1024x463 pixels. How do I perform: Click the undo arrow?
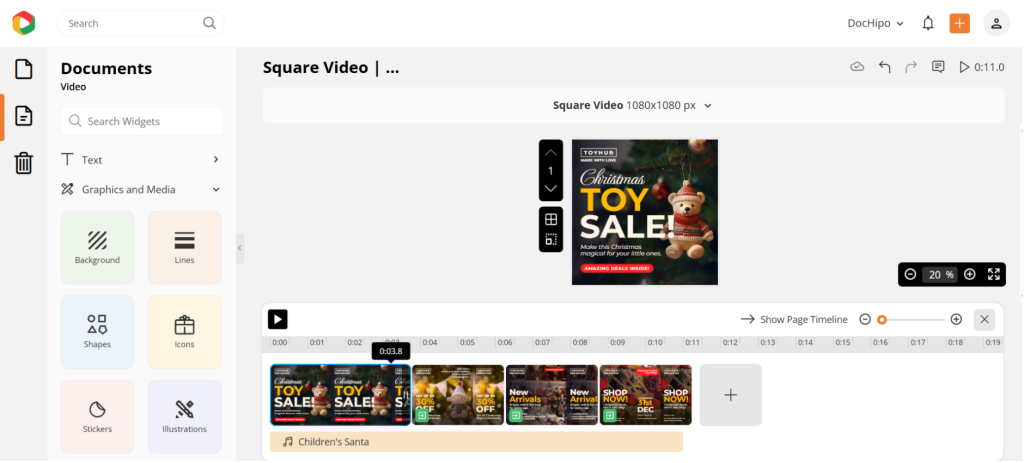[884, 67]
